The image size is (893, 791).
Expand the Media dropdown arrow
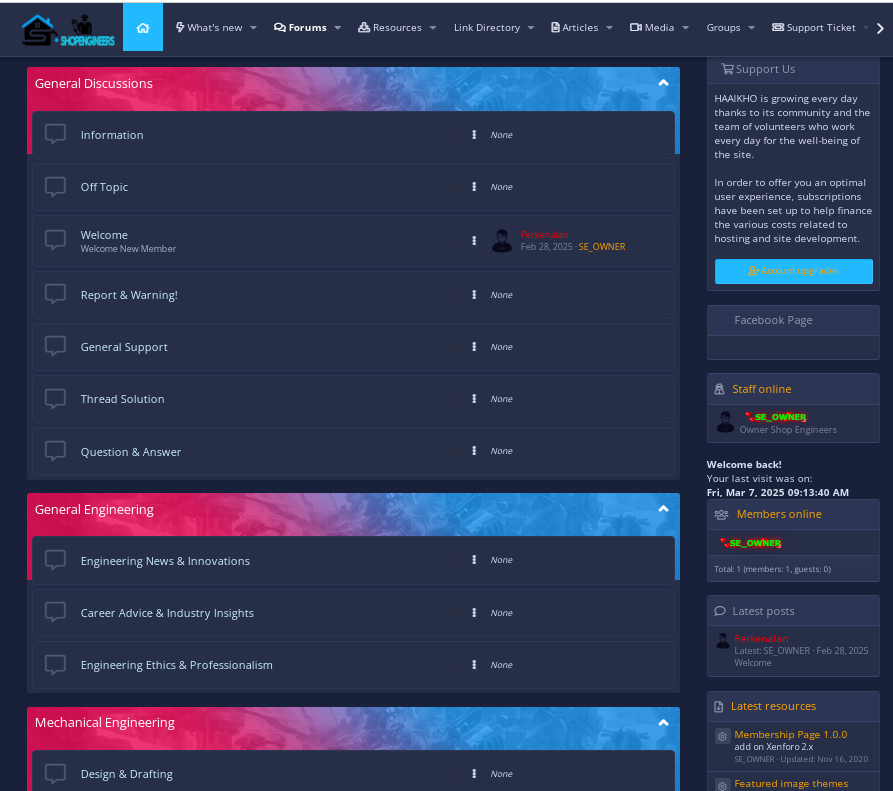pos(686,28)
